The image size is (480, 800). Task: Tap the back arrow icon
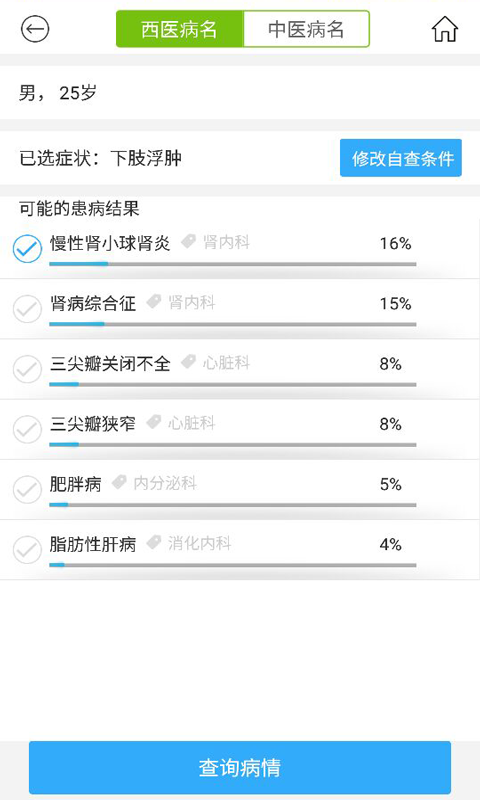point(35,29)
